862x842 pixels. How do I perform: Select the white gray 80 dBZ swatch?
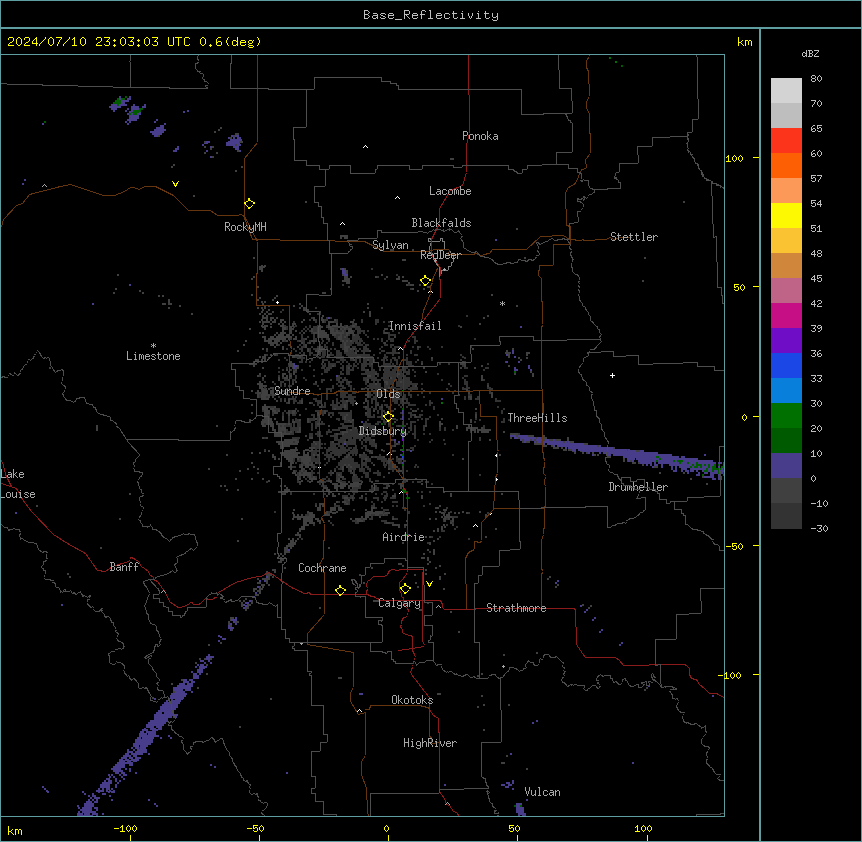tap(786, 91)
